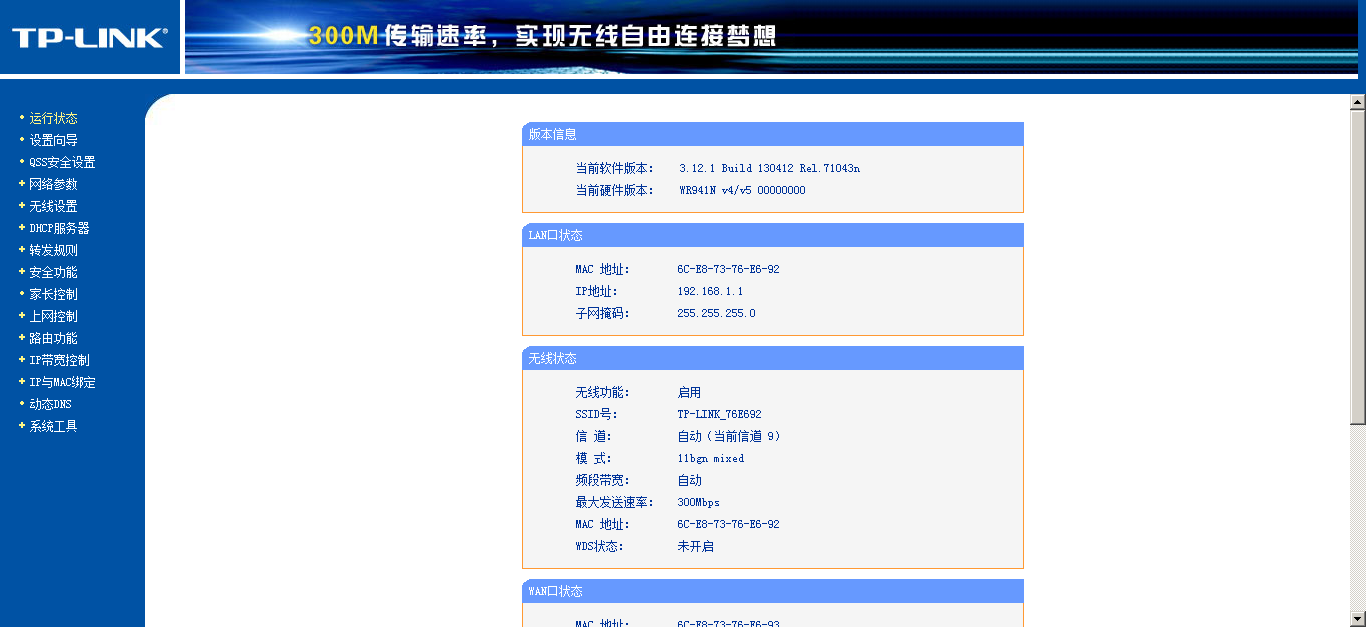Click the WAN口状态 section header
Image resolution: width=1366 pixels, height=627 pixels.
coord(773,591)
